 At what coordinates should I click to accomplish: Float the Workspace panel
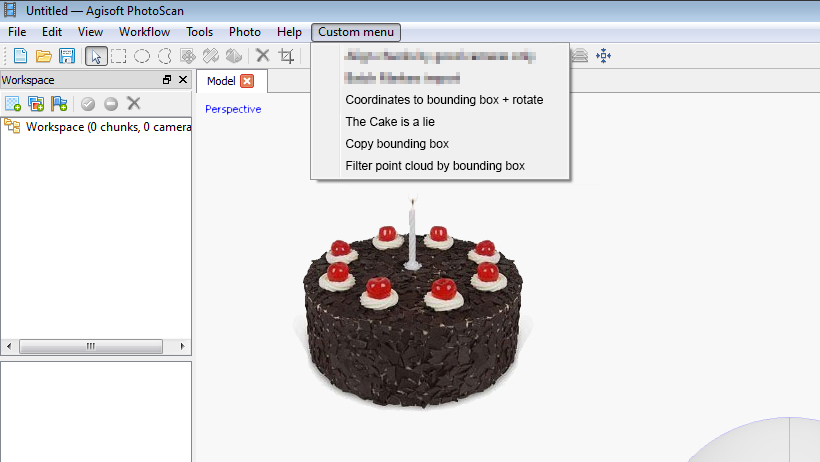click(167, 80)
